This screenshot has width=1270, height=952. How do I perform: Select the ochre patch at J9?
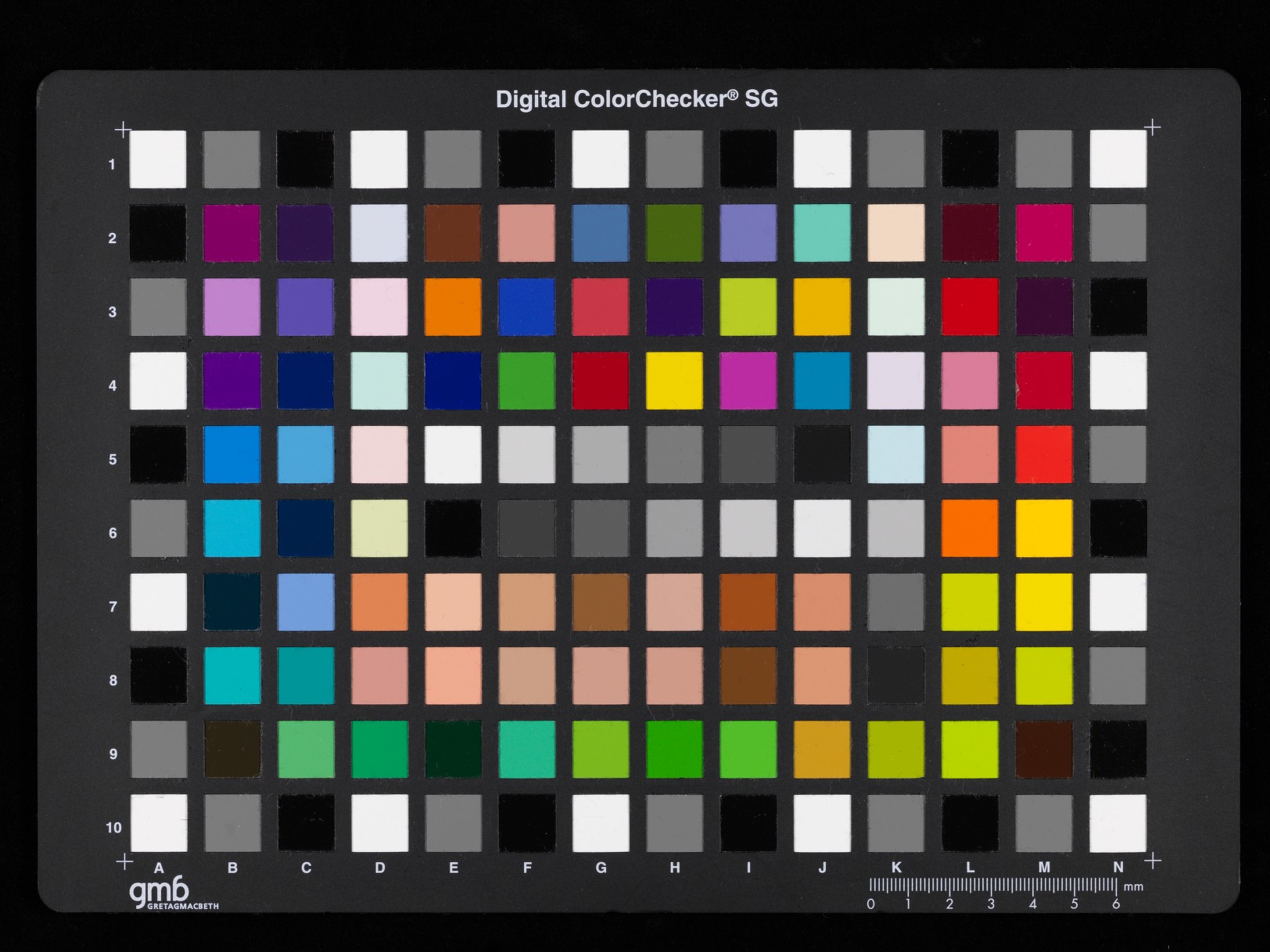pyautogui.click(x=823, y=749)
